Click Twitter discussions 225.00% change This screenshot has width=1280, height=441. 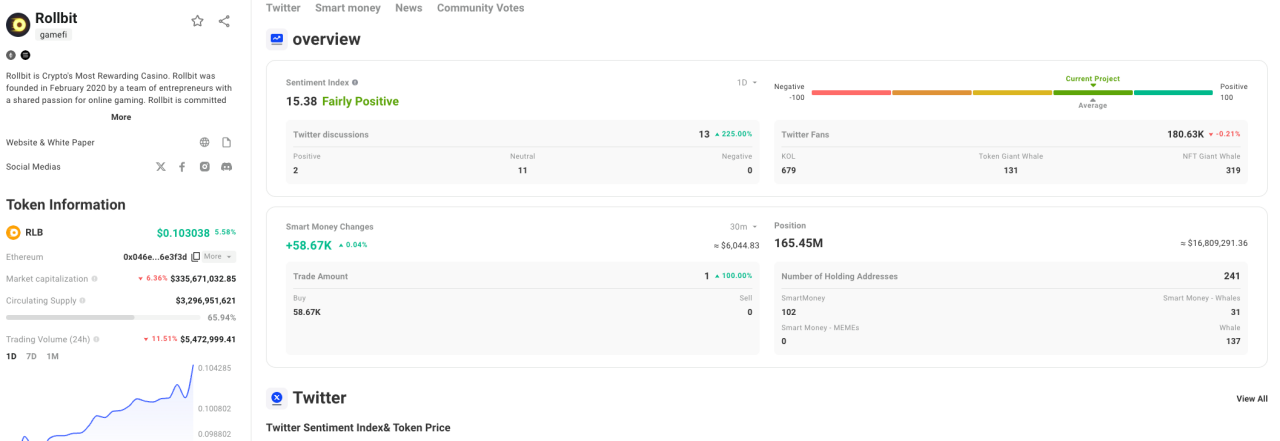coord(733,134)
